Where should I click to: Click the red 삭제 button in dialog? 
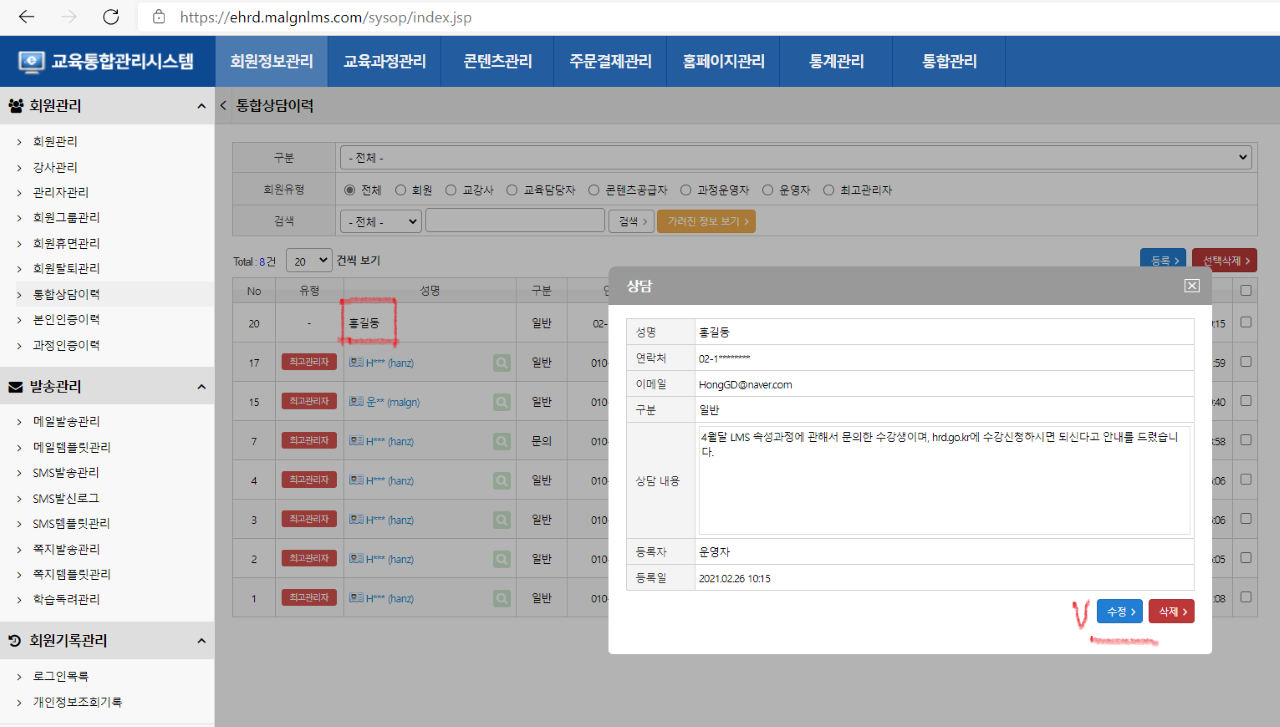pyautogui.click(x=1171, y=611)
